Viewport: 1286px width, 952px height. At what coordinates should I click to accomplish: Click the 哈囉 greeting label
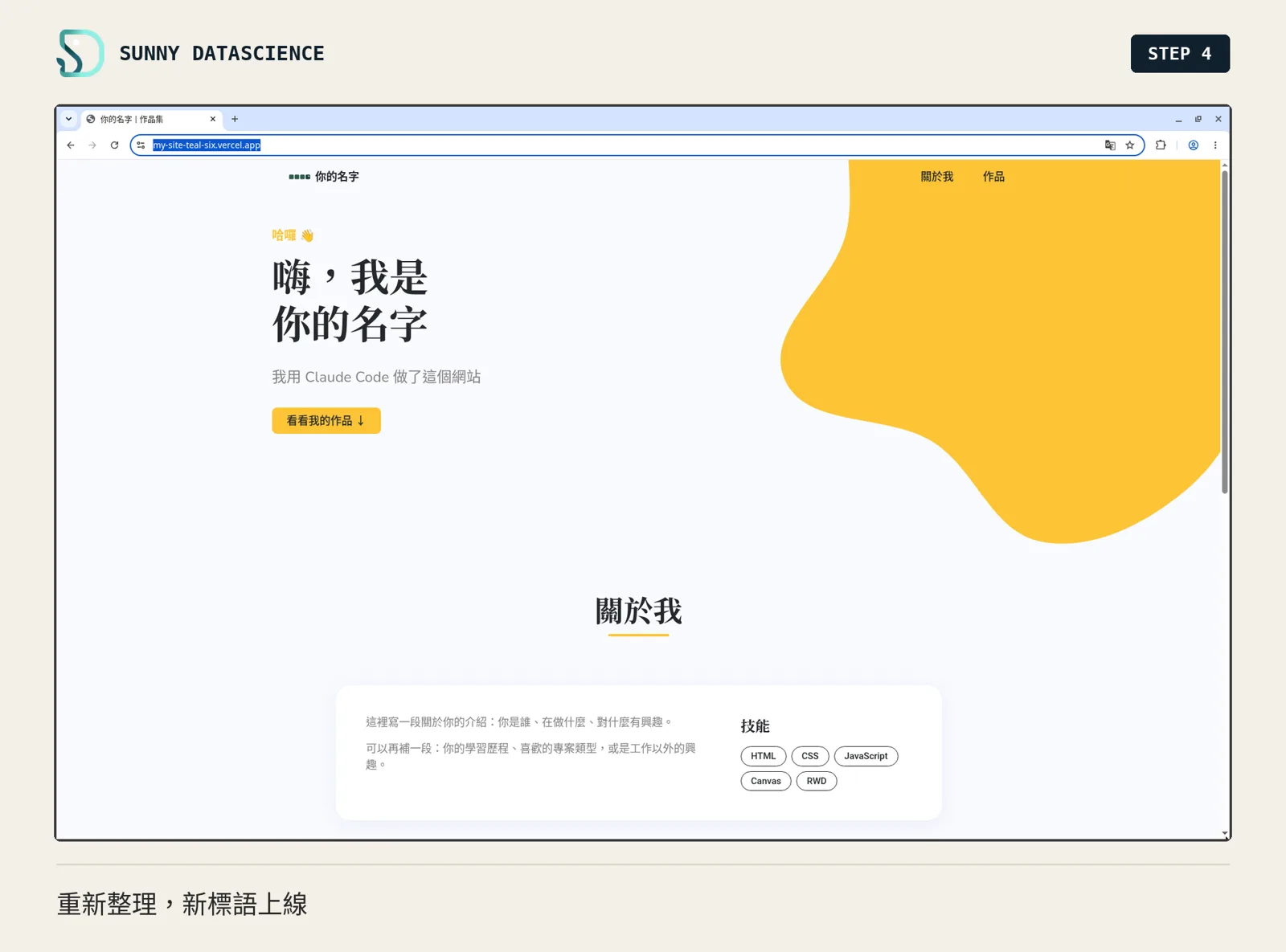coord(293,235)
